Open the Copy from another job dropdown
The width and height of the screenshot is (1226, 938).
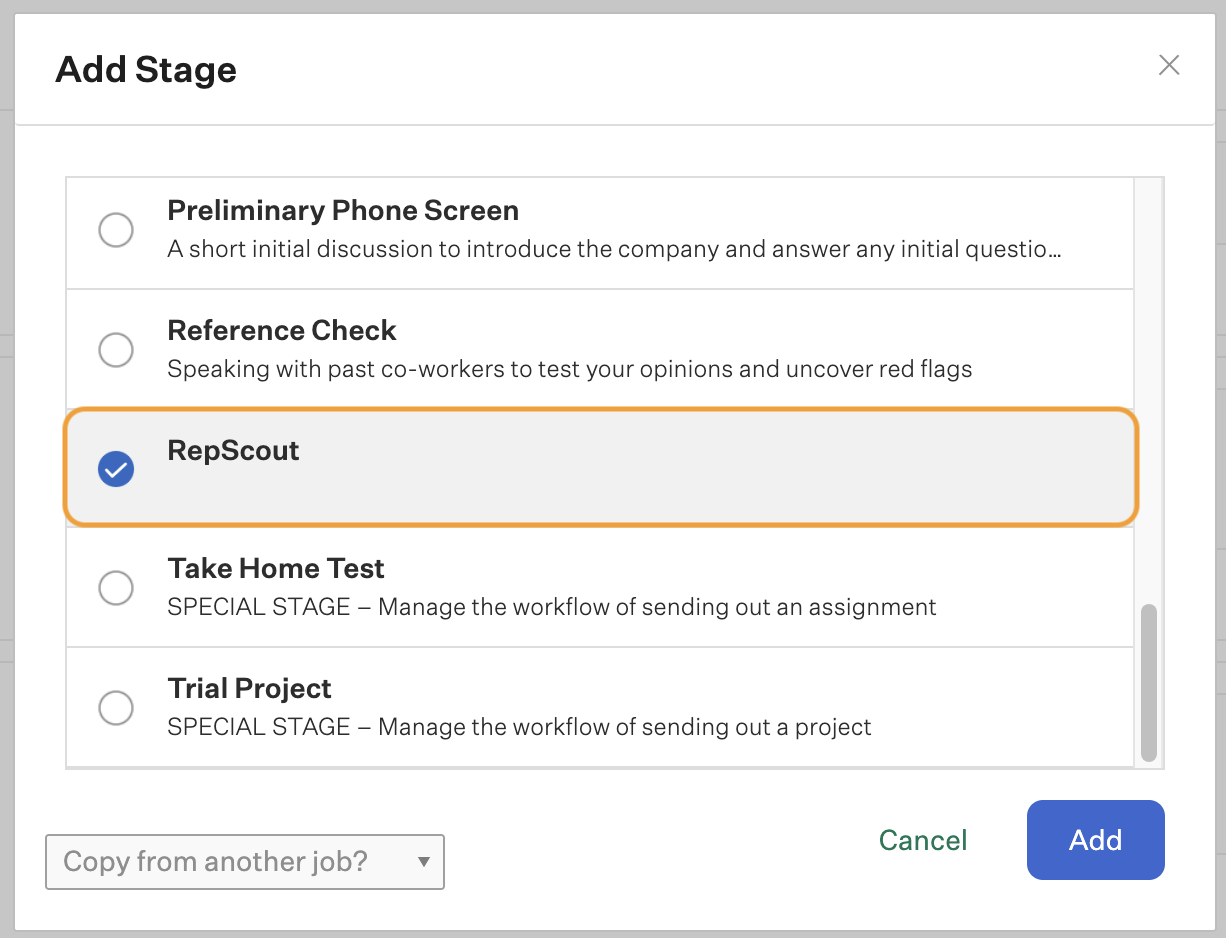click(x=245, y=862)
